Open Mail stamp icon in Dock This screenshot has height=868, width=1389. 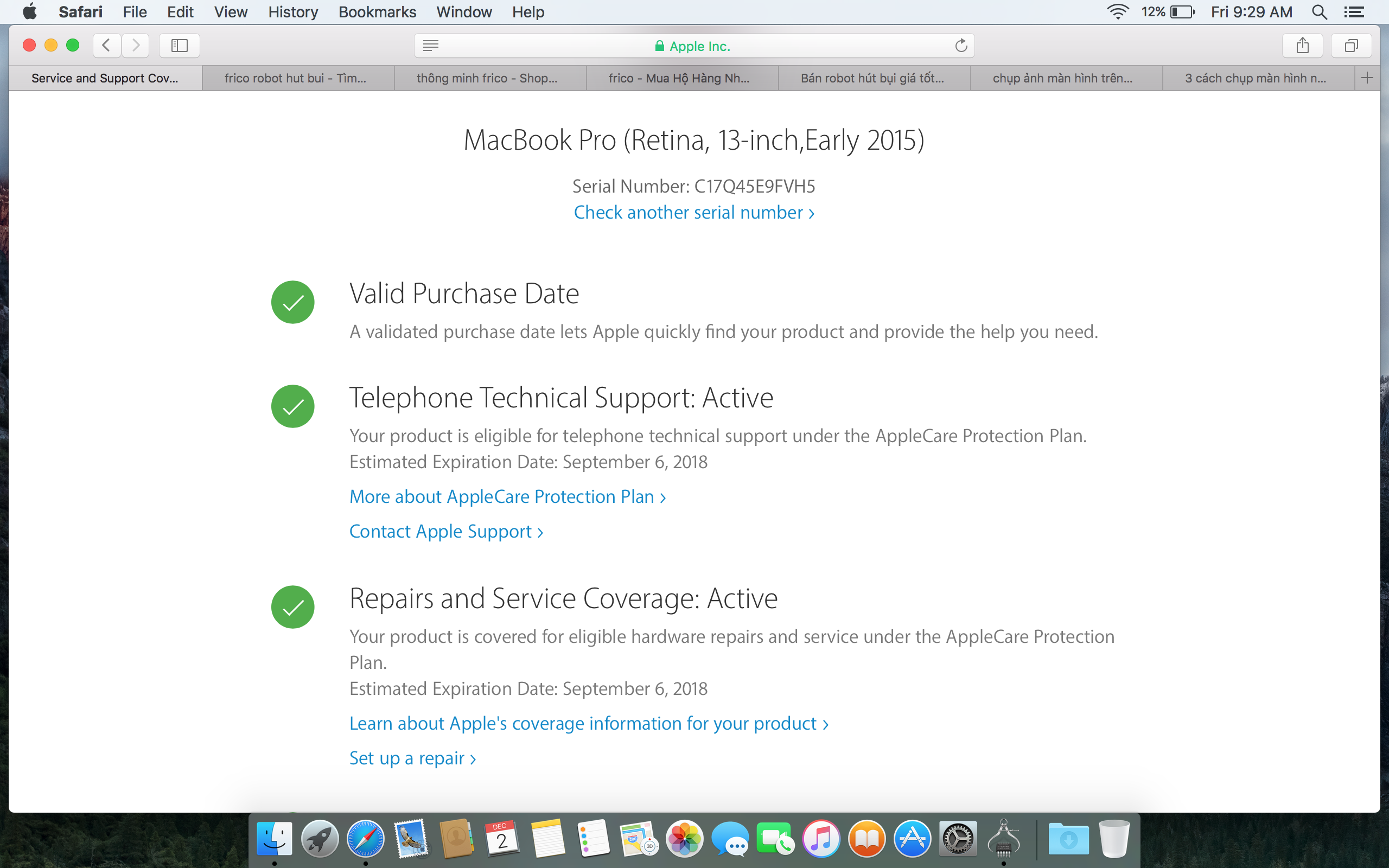tap(411, 839)
